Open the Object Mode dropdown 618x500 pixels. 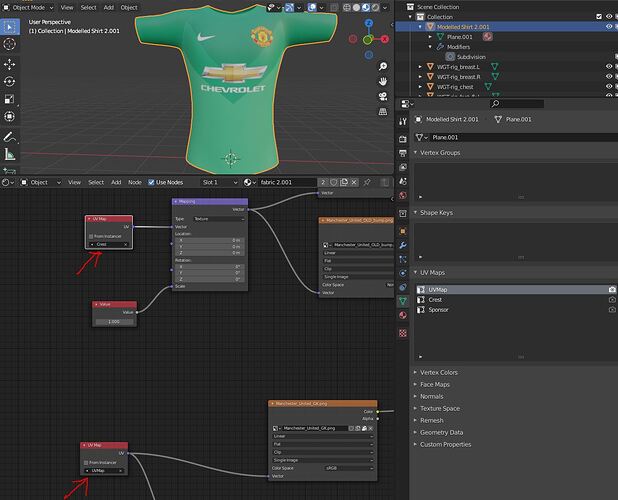click(28, 7)
